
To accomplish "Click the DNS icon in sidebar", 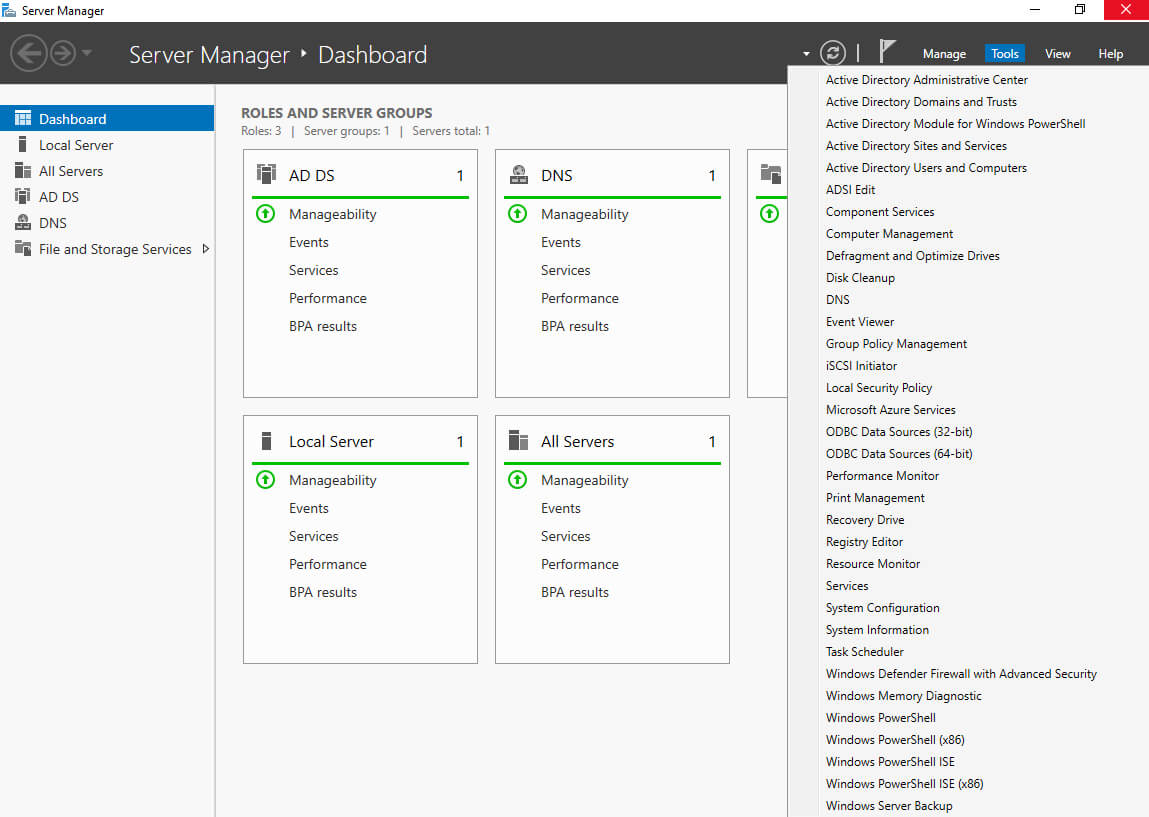I will [x=23, y=222].
